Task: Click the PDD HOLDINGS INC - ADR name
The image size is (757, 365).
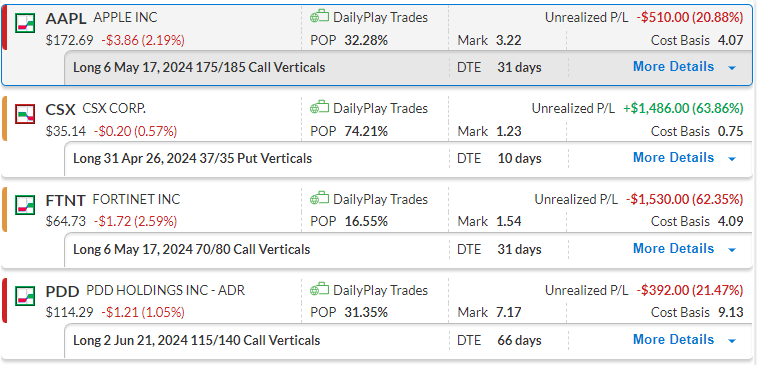Action: pyautogui.click(x=166, y=290)
